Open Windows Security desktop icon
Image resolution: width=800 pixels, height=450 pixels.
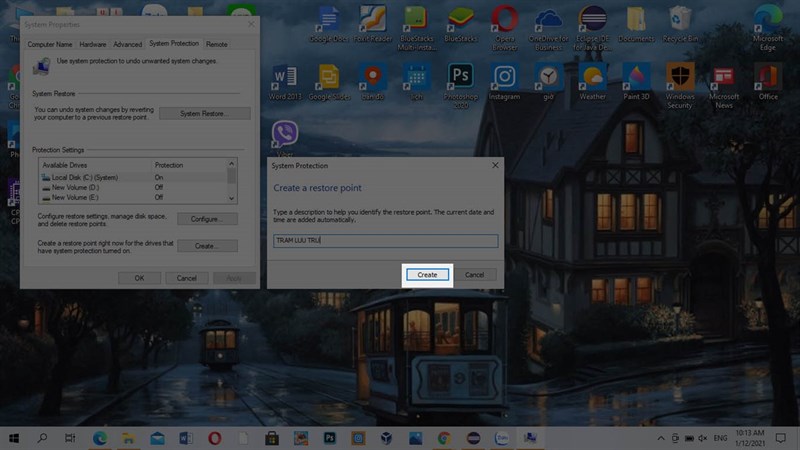pyautogui.click(x=680, y=86)
